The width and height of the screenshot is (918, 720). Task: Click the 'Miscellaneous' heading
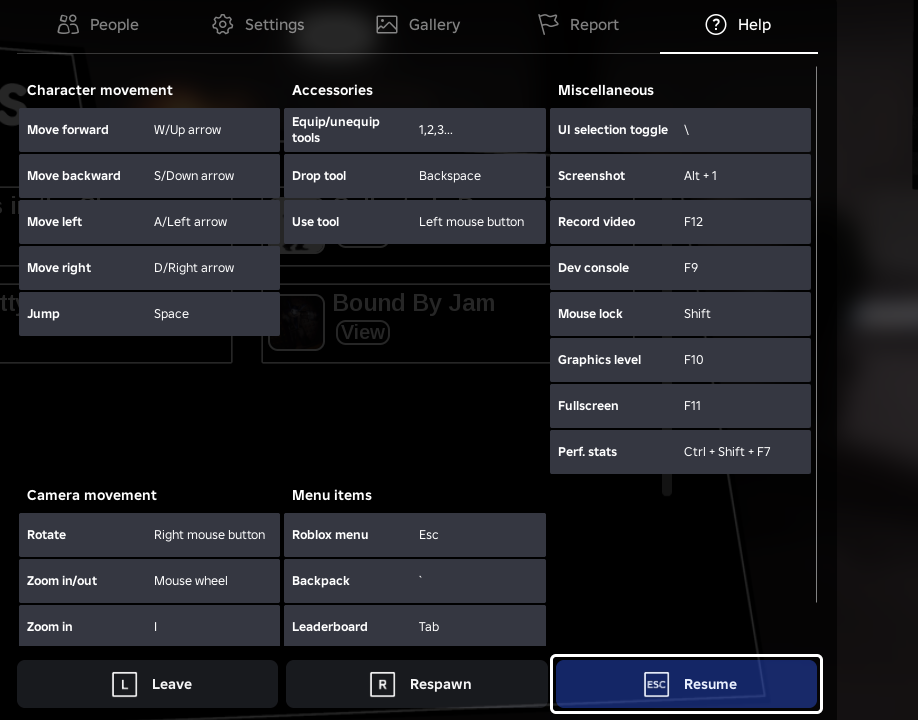[605, 90]
